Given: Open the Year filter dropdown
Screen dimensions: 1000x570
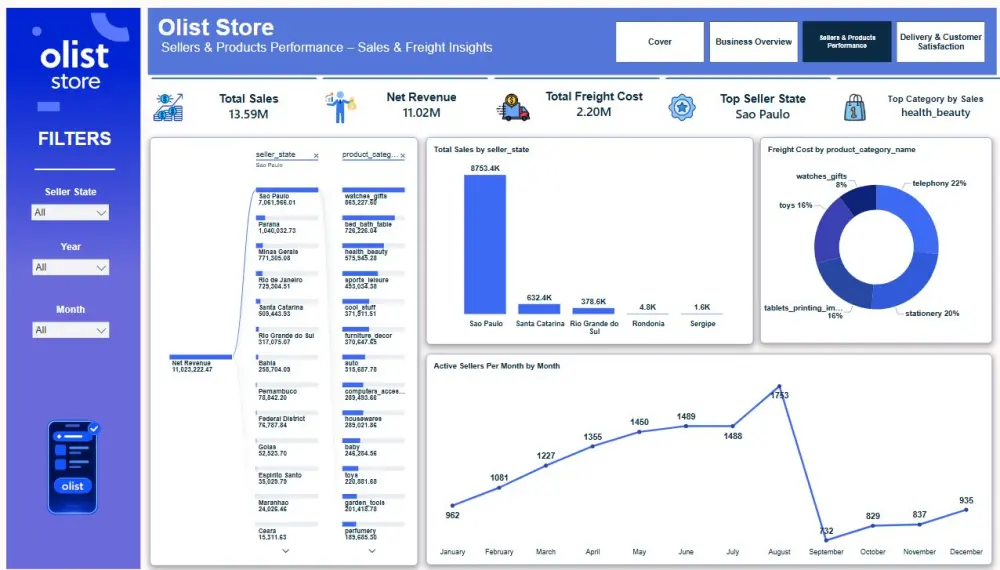Looking at the screenshot, I should click(x=70, y=267).
